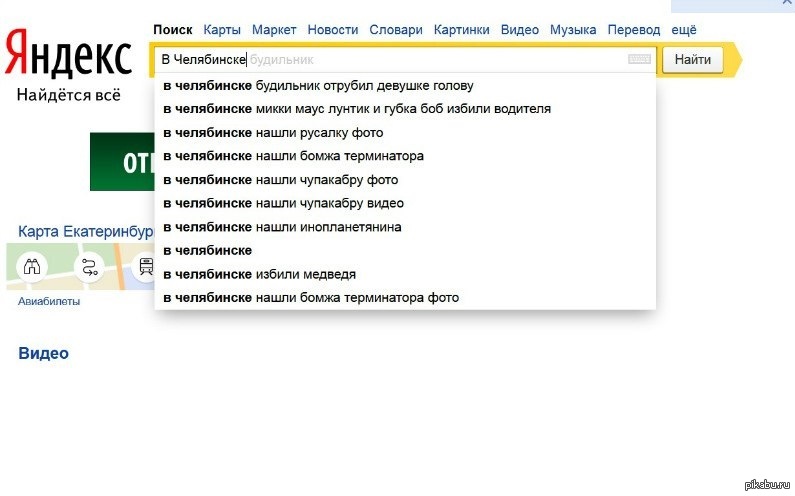Screen dimensions: 795x496
Task: Pick the 'избили медведя' suggestion
Action: (260, 274)
